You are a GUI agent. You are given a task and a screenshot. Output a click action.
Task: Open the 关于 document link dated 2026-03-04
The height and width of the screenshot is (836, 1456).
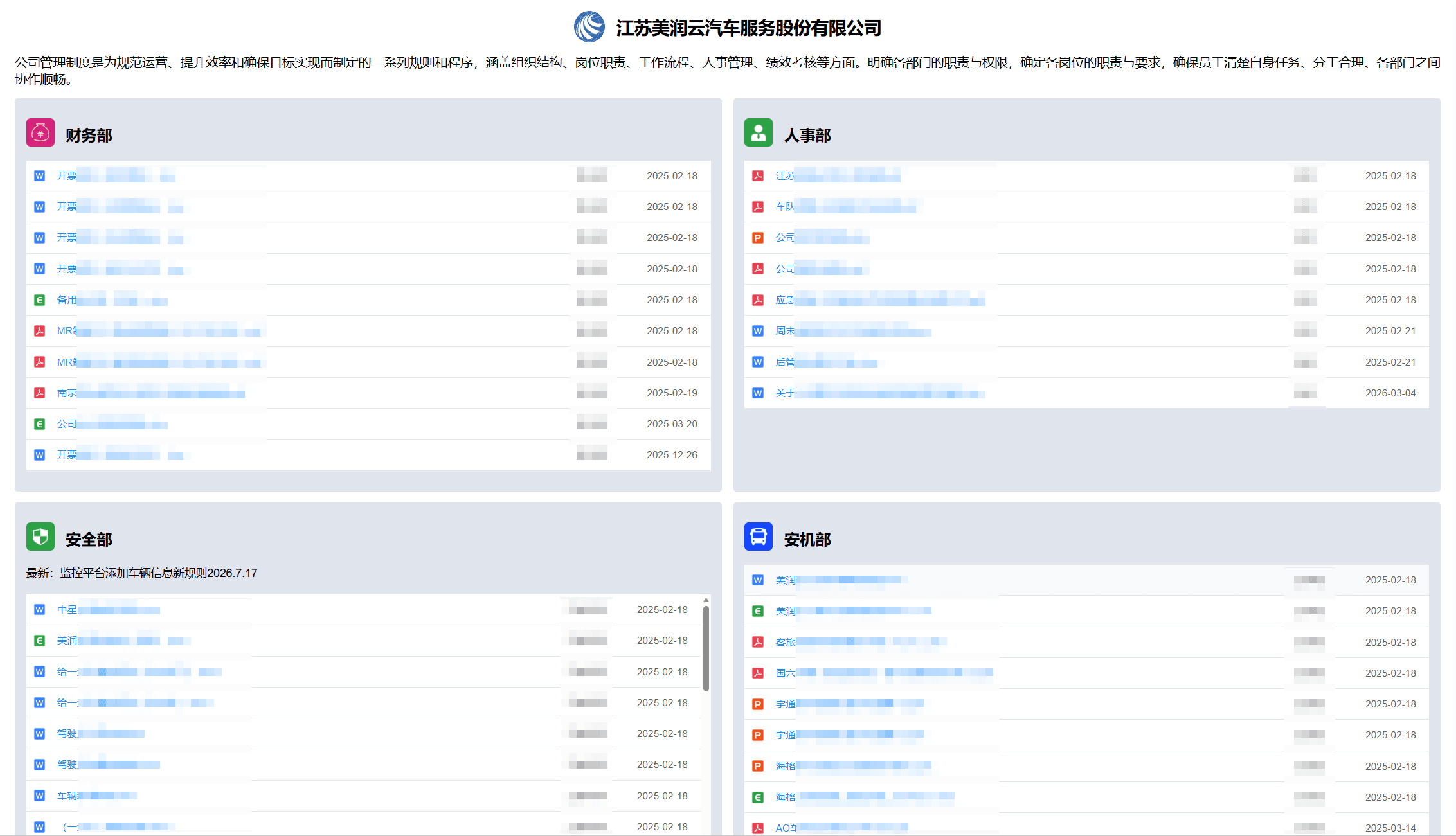880,393
